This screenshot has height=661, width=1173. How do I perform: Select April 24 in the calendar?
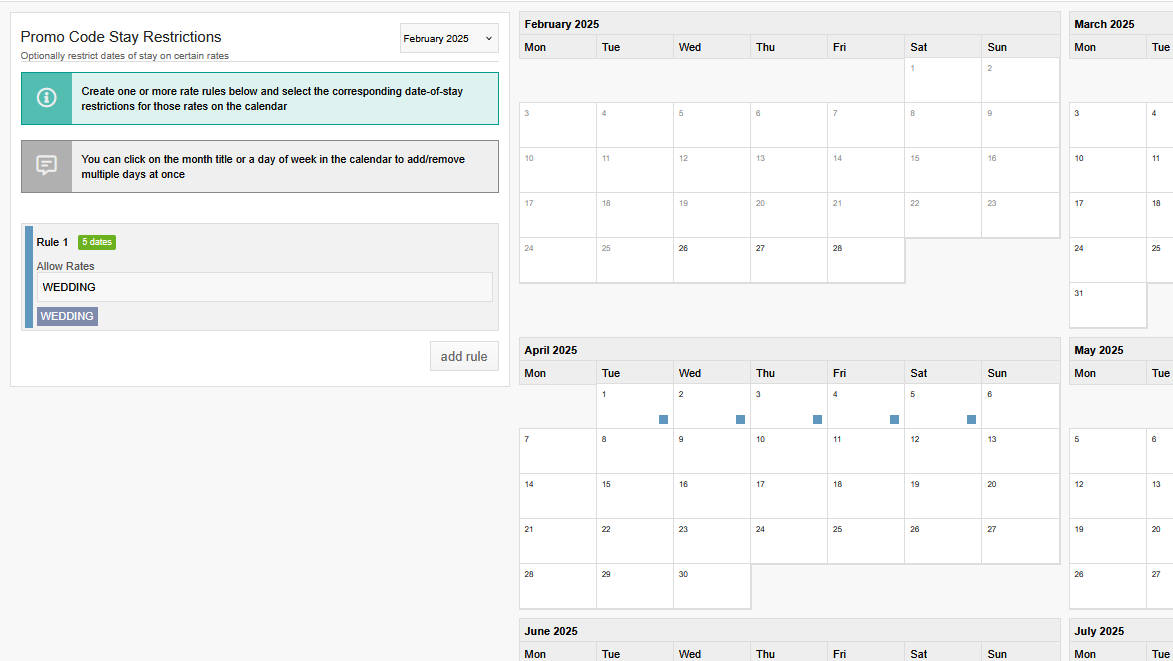click(788, 541)
